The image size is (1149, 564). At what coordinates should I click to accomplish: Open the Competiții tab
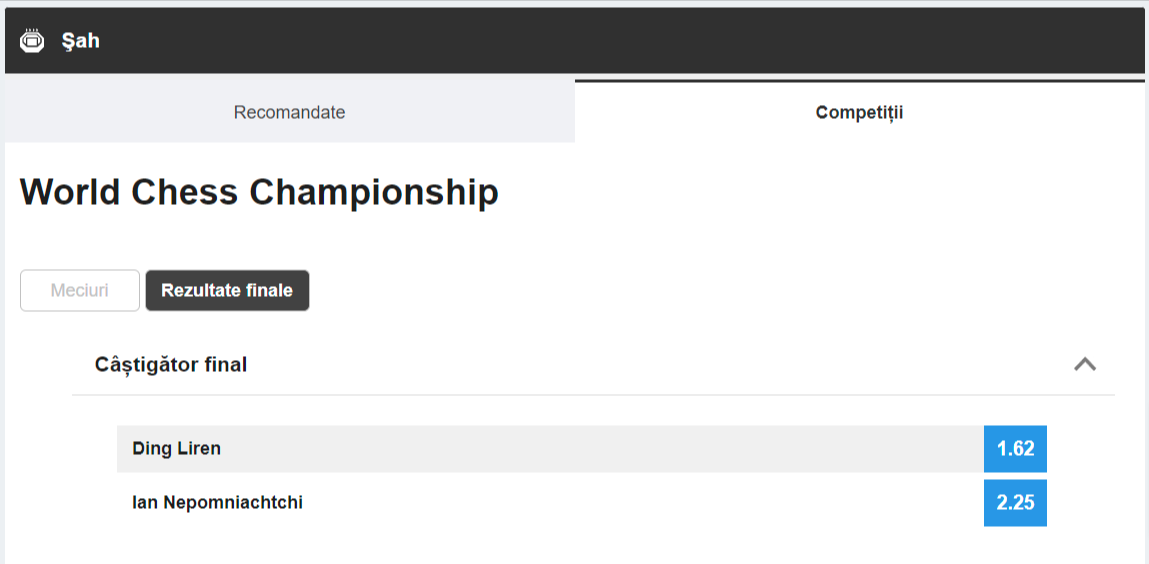860,112
